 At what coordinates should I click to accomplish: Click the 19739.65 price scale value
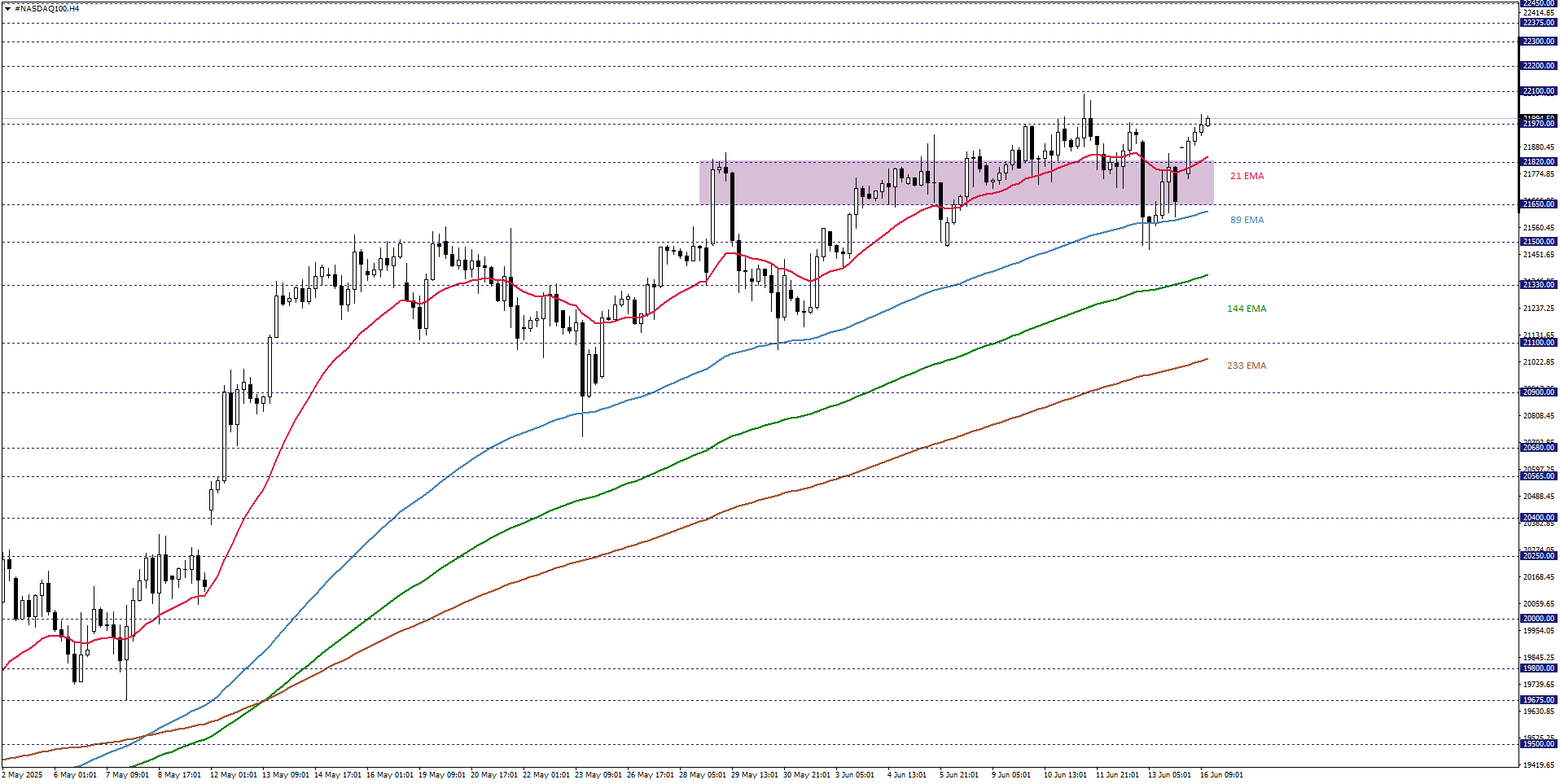coord(1538,685)
